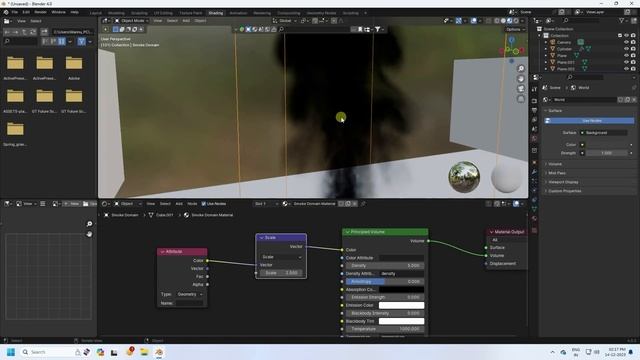Click the Absorption Color black swatch

coord(401,289)
